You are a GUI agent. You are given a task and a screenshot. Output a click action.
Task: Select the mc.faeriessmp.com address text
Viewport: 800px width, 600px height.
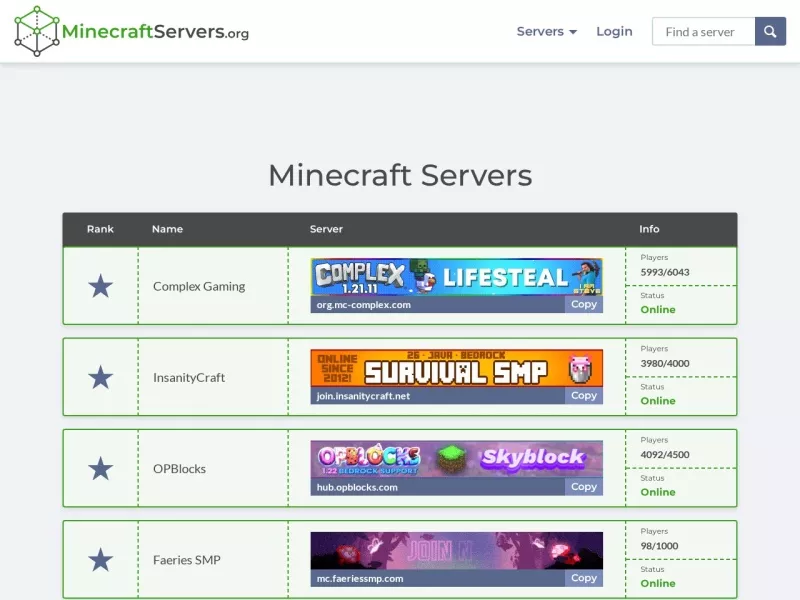(x=360, y=579)
